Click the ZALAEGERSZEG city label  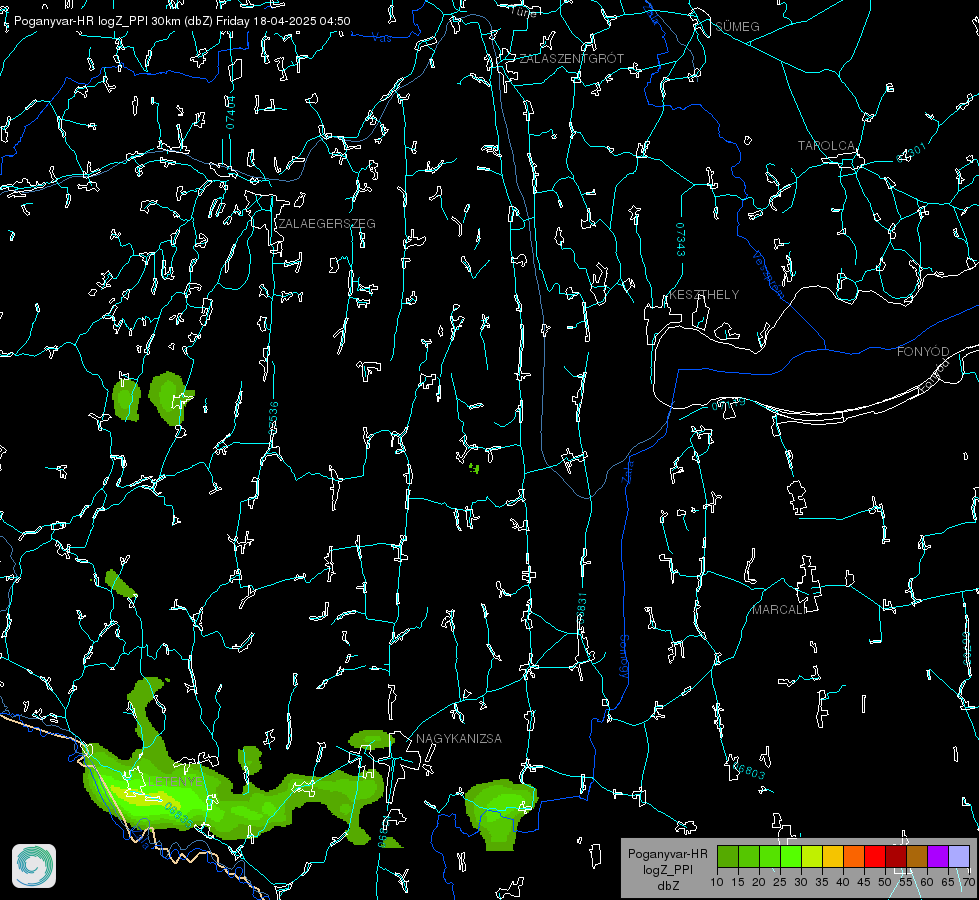coord(327,223)
